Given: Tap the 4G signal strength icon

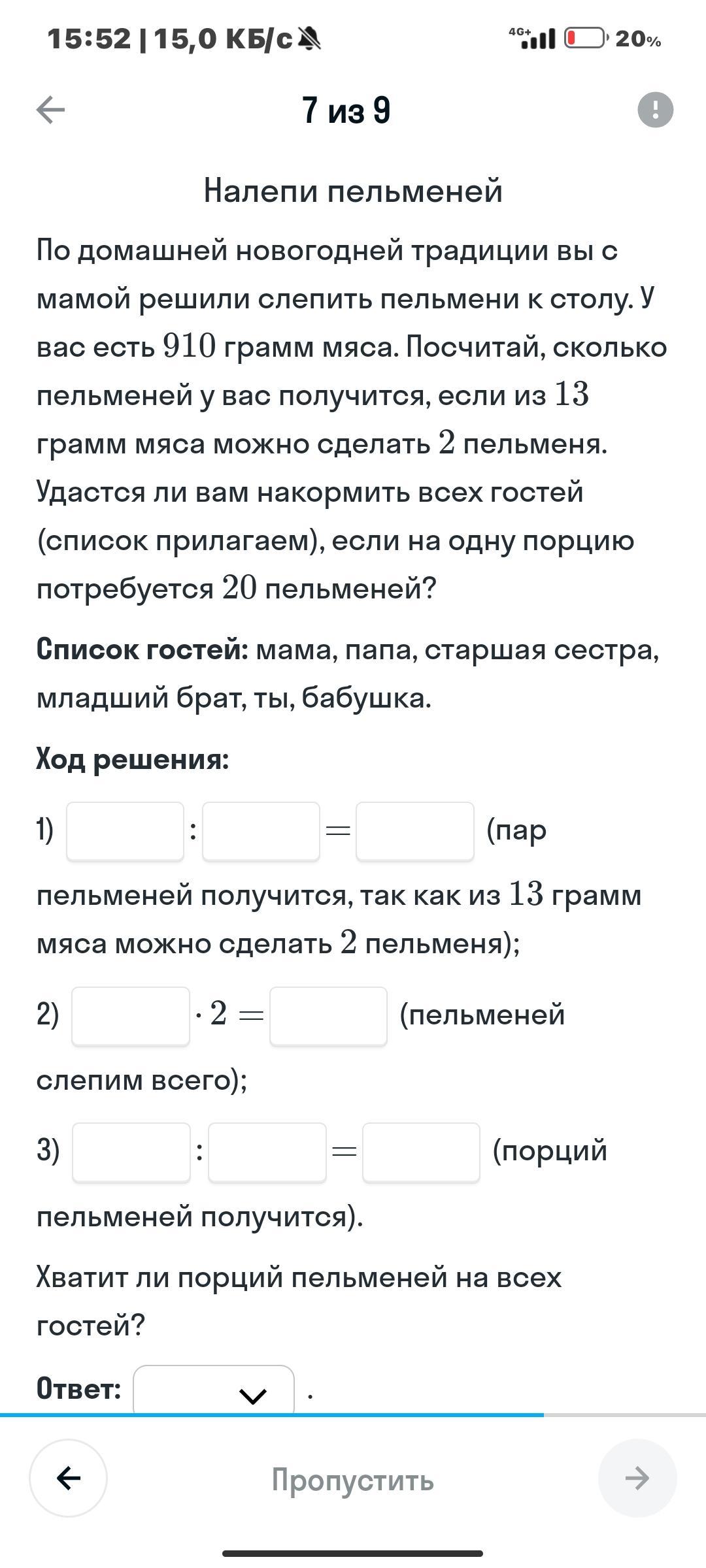Looking at the screenshot, I should (533, 39).
